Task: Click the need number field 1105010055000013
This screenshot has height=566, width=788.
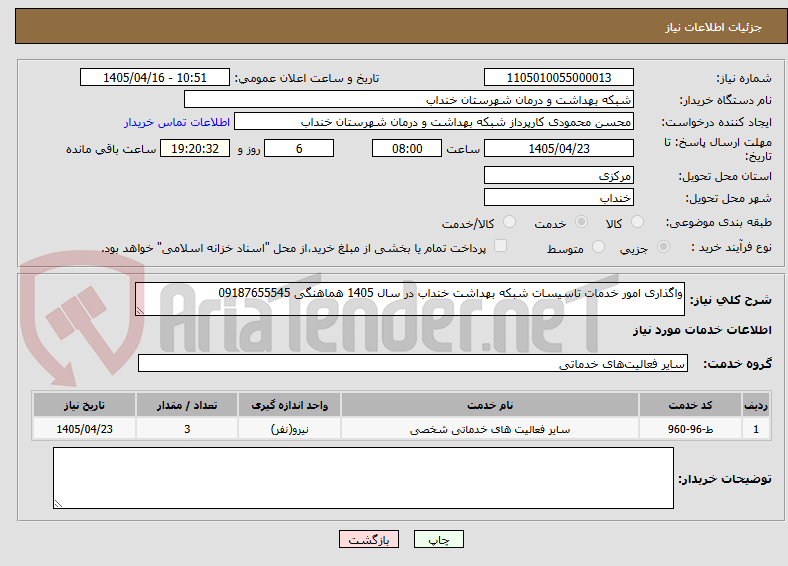Action: [x=559, y=77]
